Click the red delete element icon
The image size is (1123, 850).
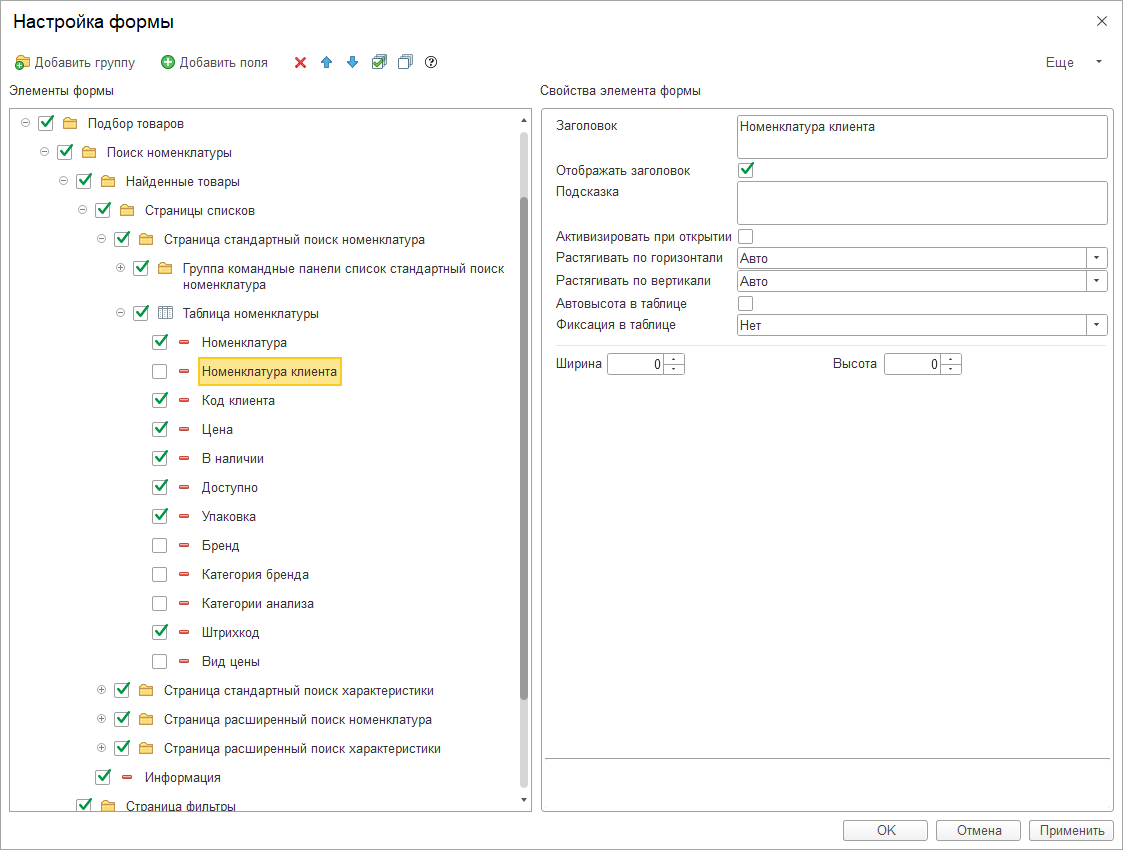pyautogui.click(x=300, y=63)
